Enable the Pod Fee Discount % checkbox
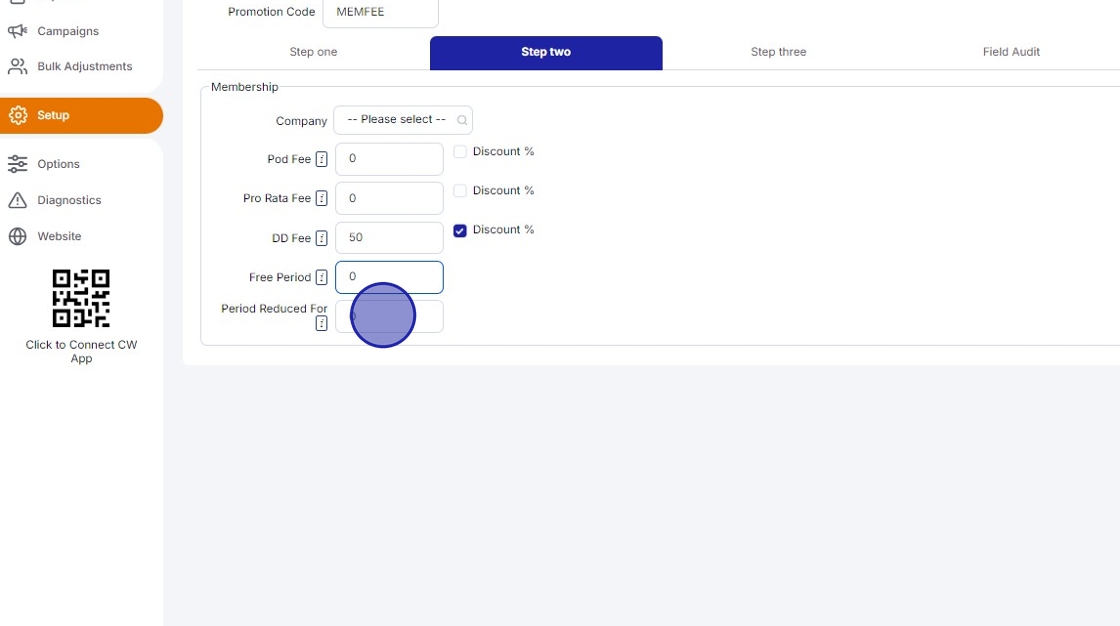 460,151
